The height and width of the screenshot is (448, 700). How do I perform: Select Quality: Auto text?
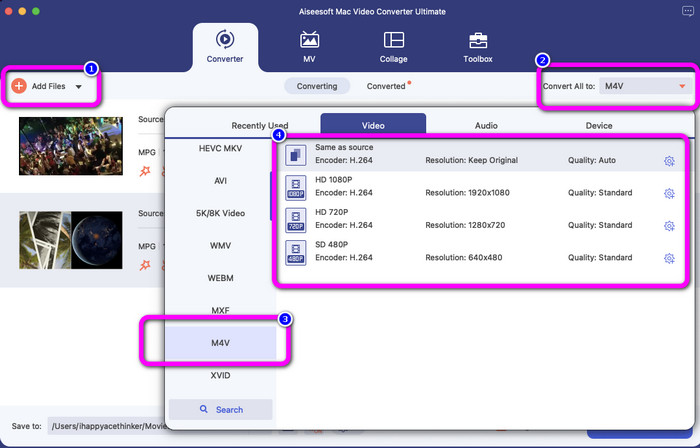tap(592, 160)
